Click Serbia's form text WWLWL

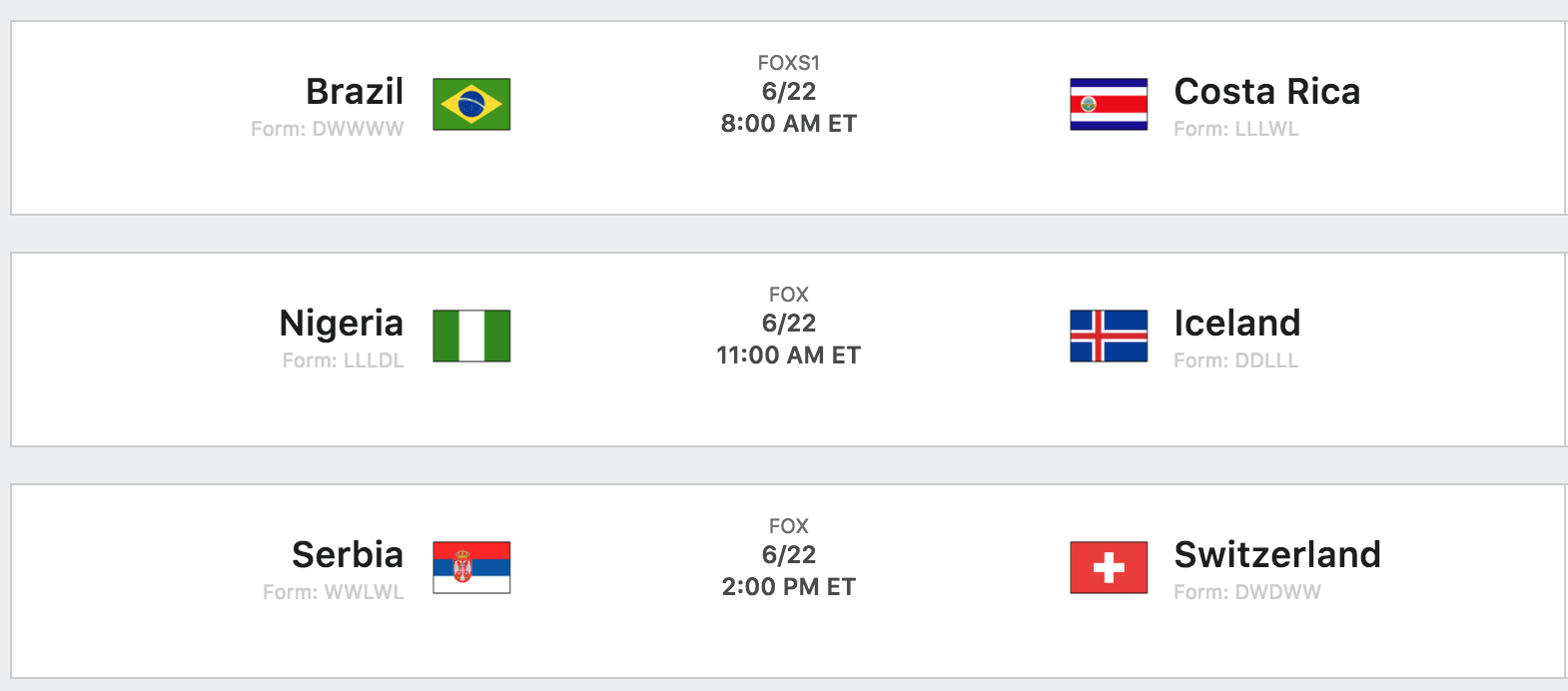(x=334, y=592)
